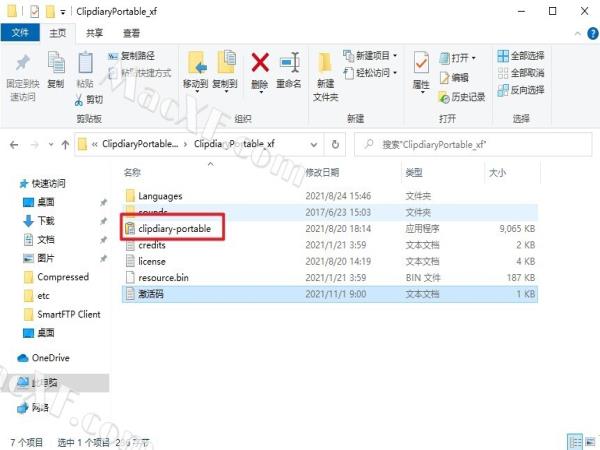Screen dimensions: 600x450
Task: Open SmartFTP Client in the sidebar
Action: [62, 315]
